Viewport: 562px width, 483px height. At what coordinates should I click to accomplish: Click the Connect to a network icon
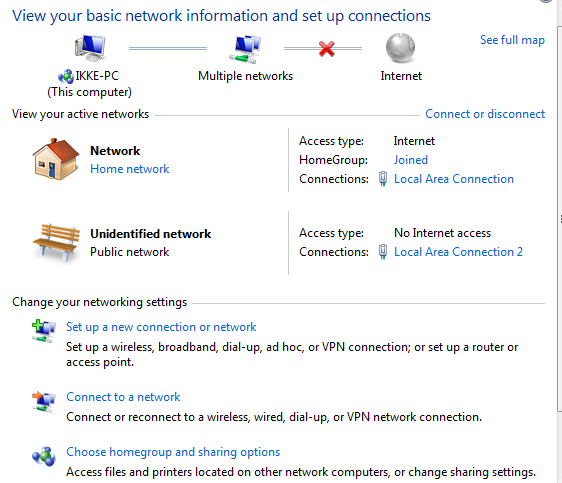(x=43, y=401)
